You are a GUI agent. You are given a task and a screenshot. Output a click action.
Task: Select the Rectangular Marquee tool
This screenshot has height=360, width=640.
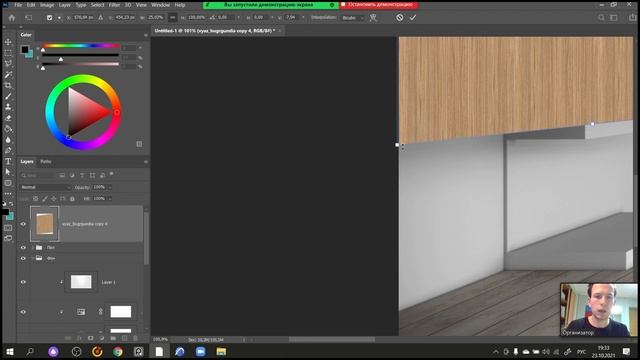(x=8, y=53)
